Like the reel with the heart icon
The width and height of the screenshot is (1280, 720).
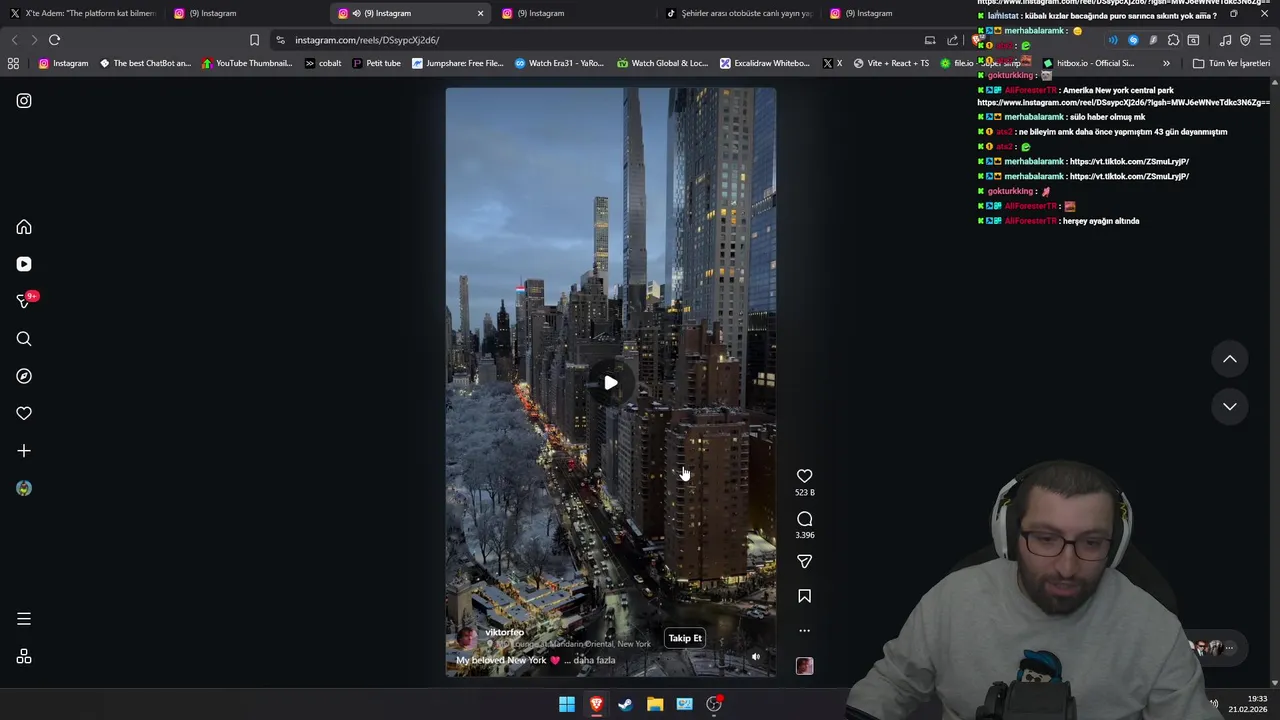point(804,476)
